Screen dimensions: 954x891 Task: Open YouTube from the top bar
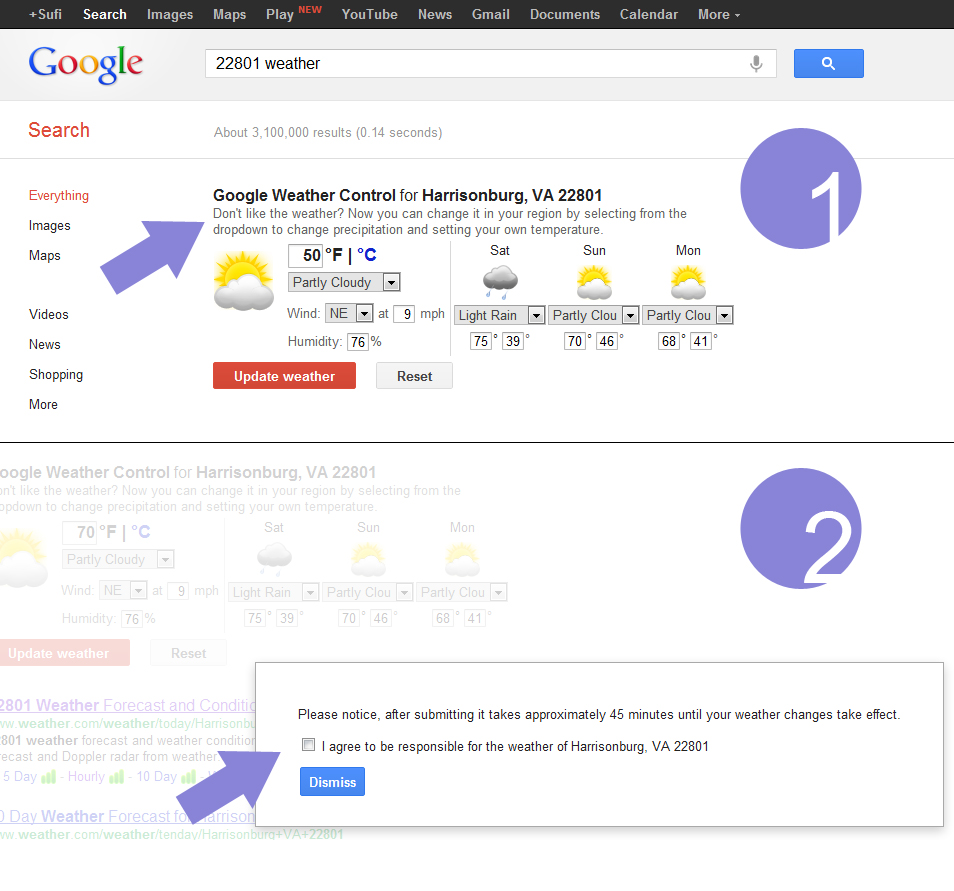(369, 14)
